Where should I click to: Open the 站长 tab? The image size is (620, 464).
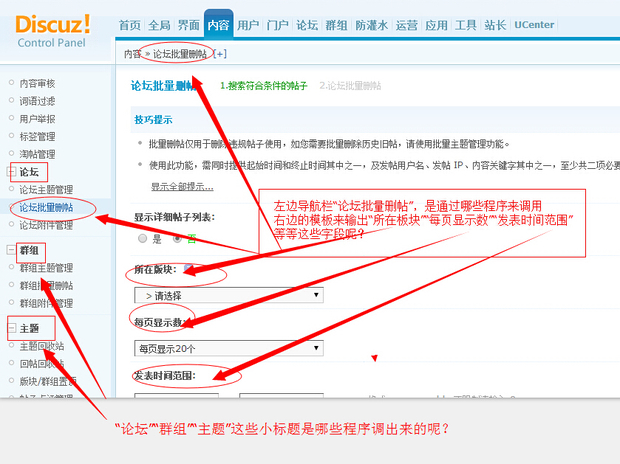[495, 25]
